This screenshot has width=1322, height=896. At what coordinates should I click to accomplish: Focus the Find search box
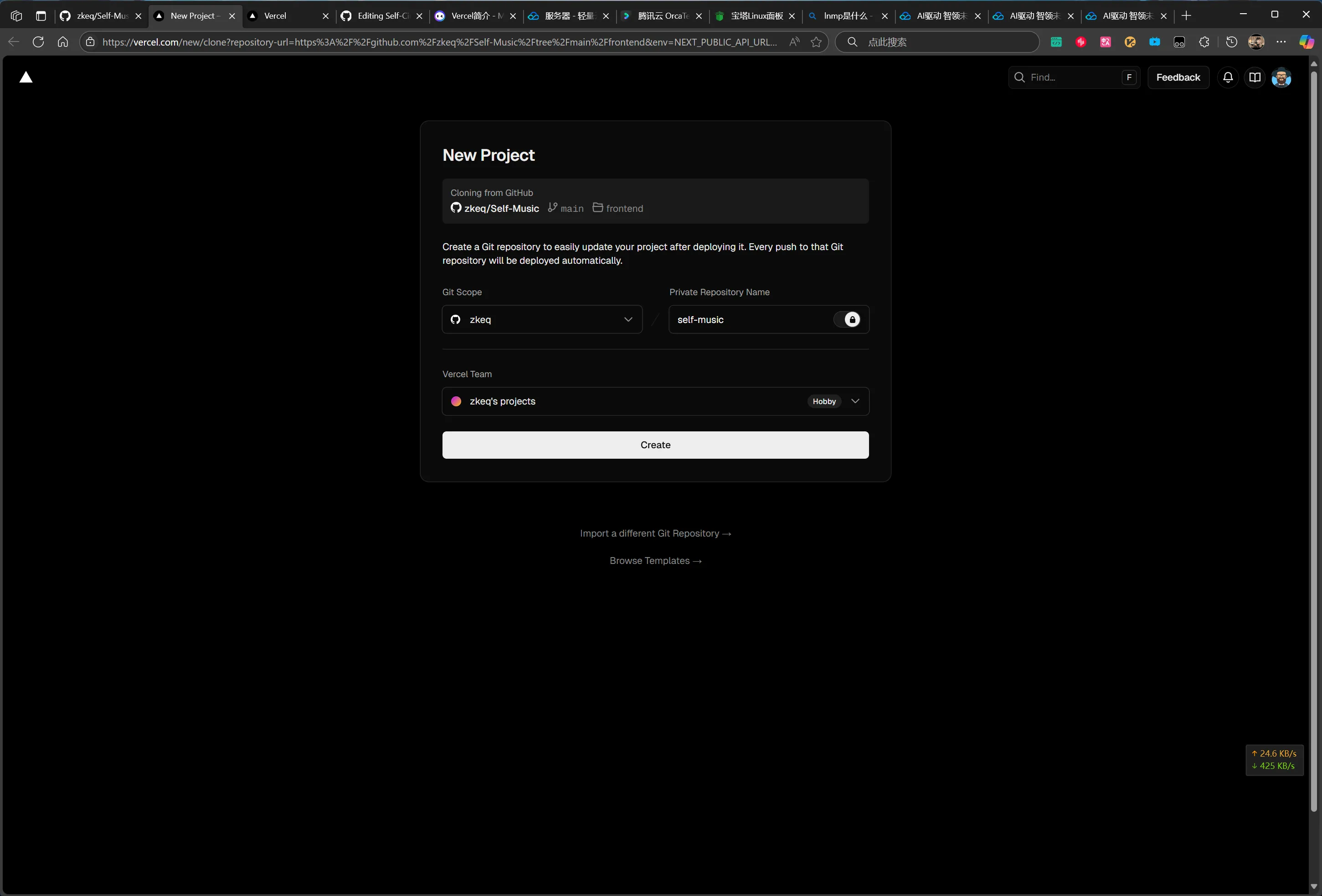tap(1074, 77)
